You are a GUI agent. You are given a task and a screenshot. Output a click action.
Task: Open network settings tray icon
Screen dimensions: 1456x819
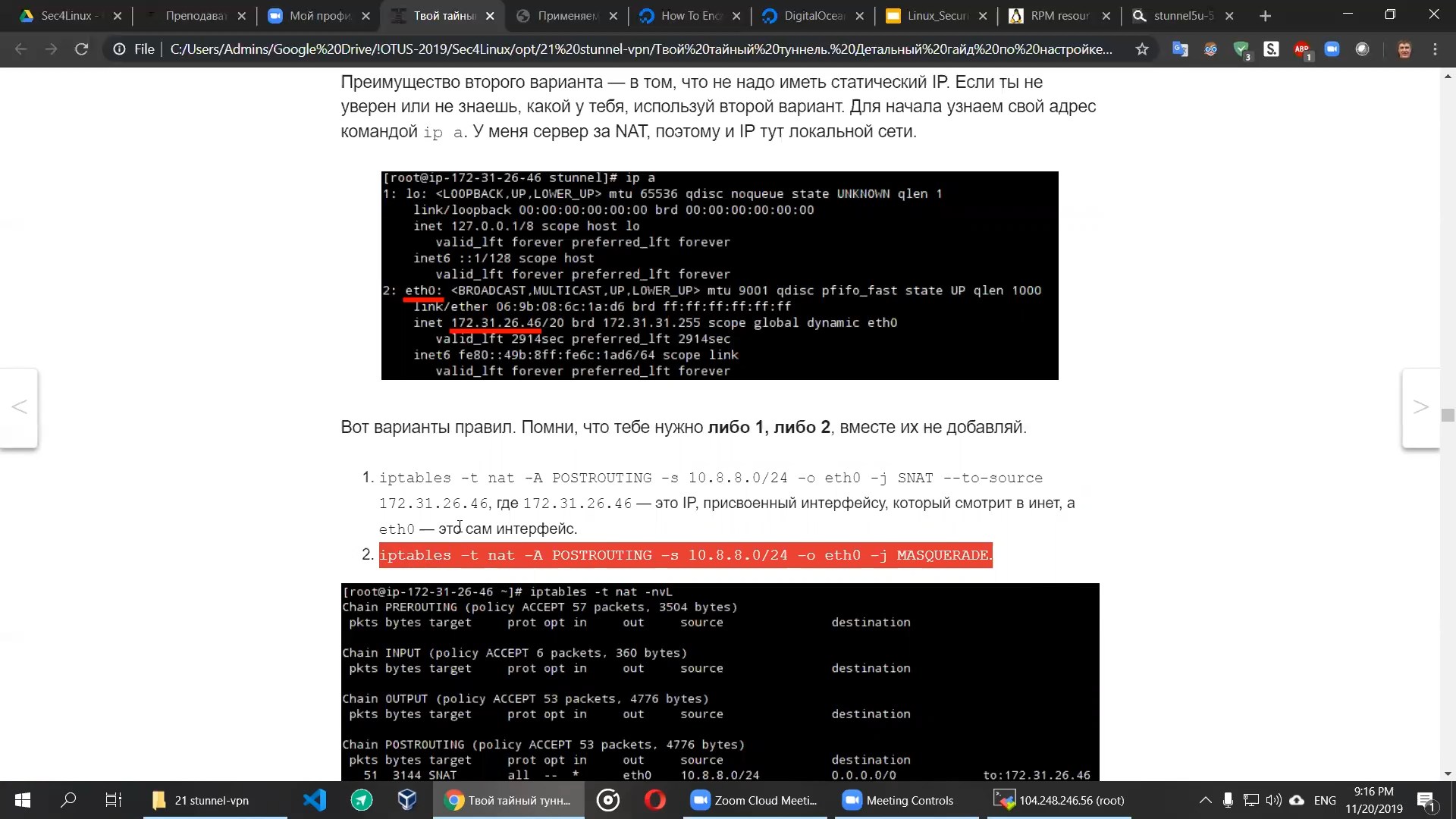point(1251,800)
